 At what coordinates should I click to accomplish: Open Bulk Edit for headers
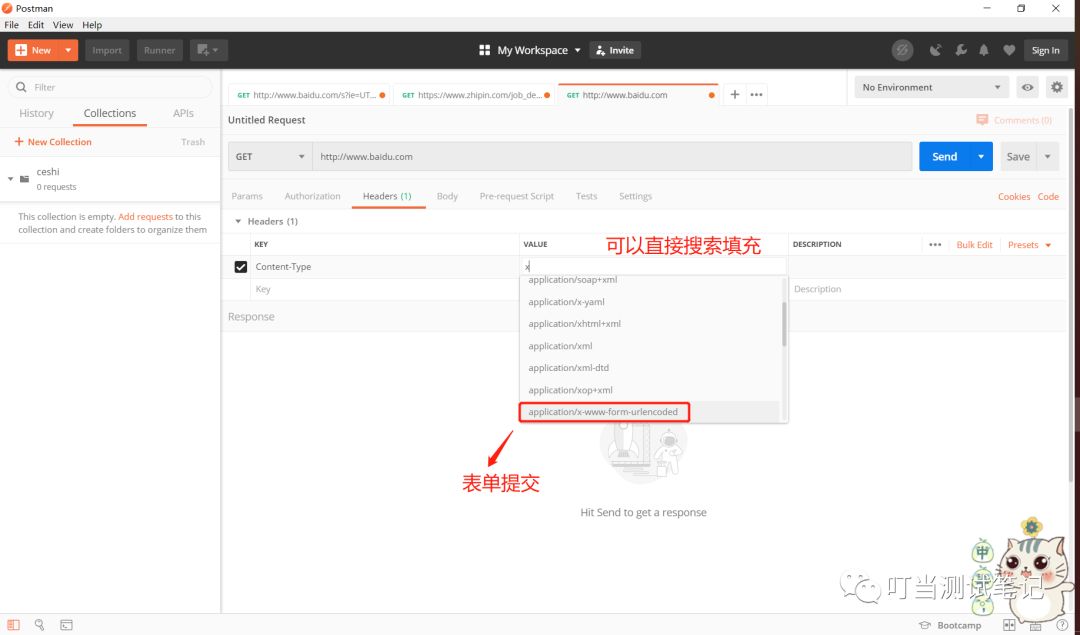point(974,244)
